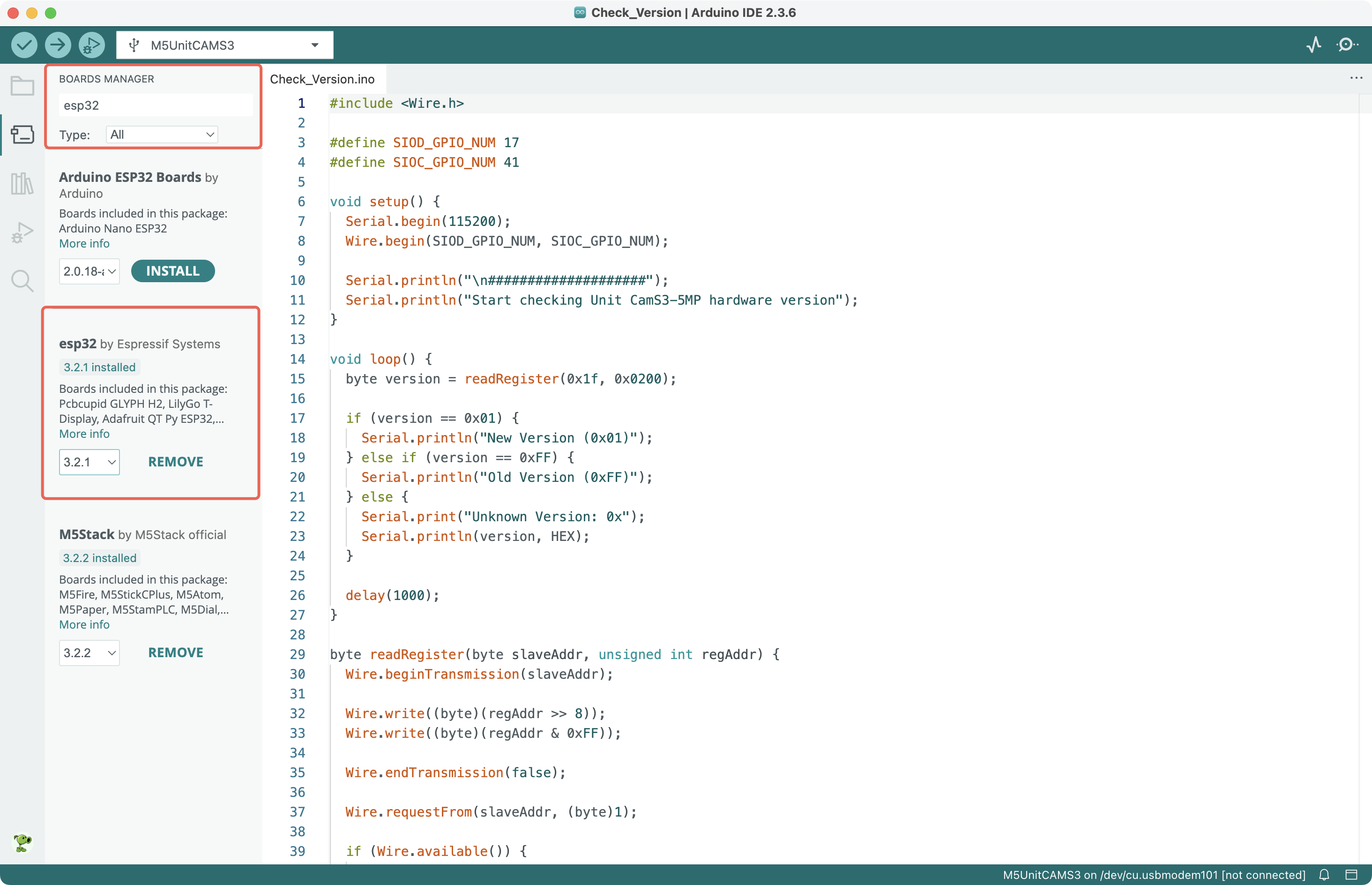Open the Search sidebar panel
Screen dimensions: 1372x885
22,281
